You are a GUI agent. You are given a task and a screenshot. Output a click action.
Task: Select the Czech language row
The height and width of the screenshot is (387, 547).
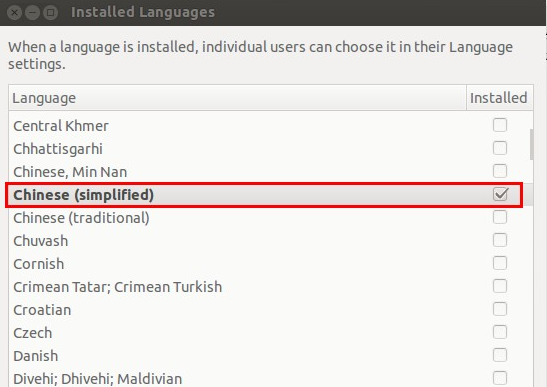point(269,333)
